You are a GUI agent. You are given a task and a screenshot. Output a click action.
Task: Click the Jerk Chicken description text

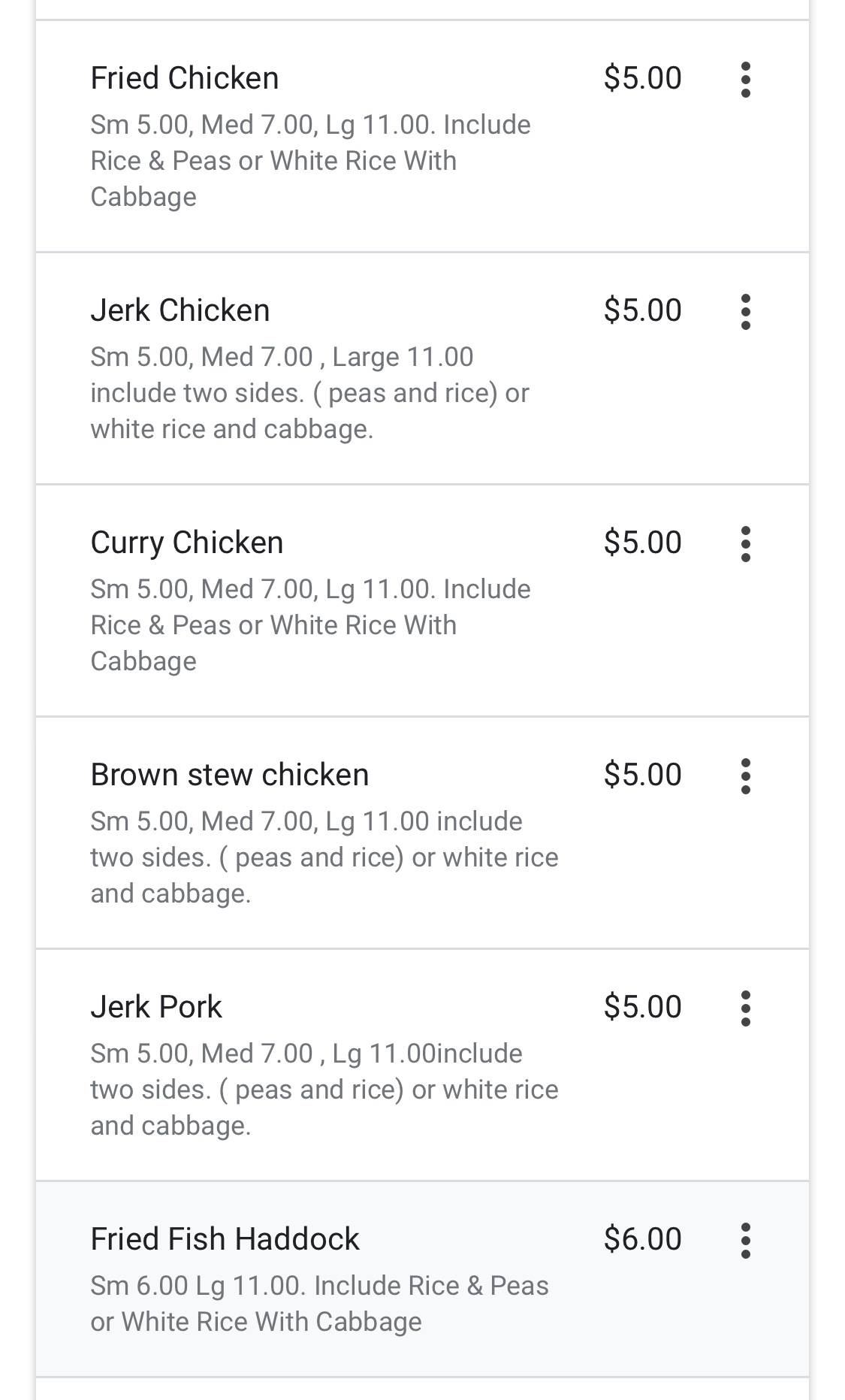point(309,393)
